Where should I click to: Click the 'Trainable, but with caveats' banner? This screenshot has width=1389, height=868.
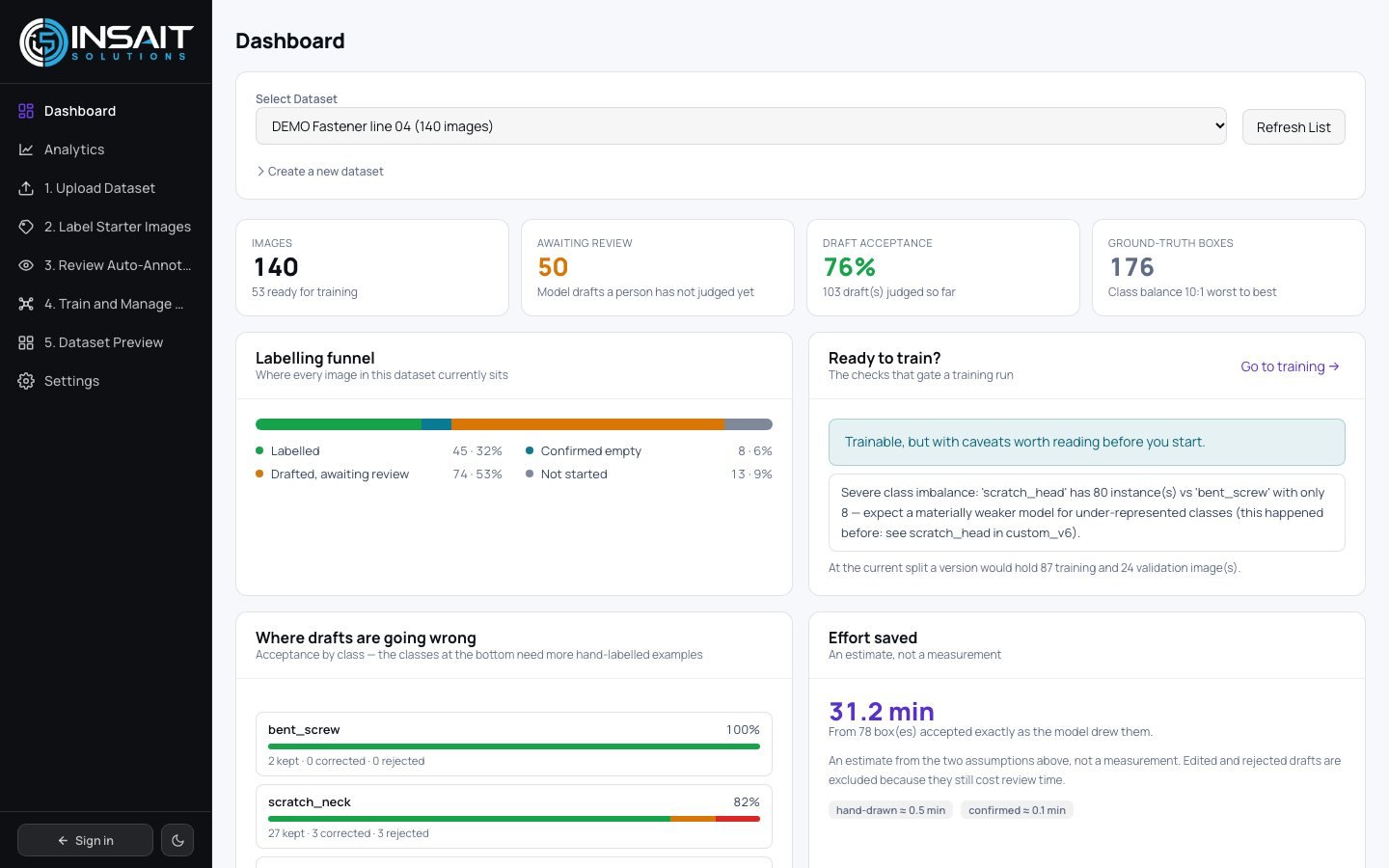1087,442
